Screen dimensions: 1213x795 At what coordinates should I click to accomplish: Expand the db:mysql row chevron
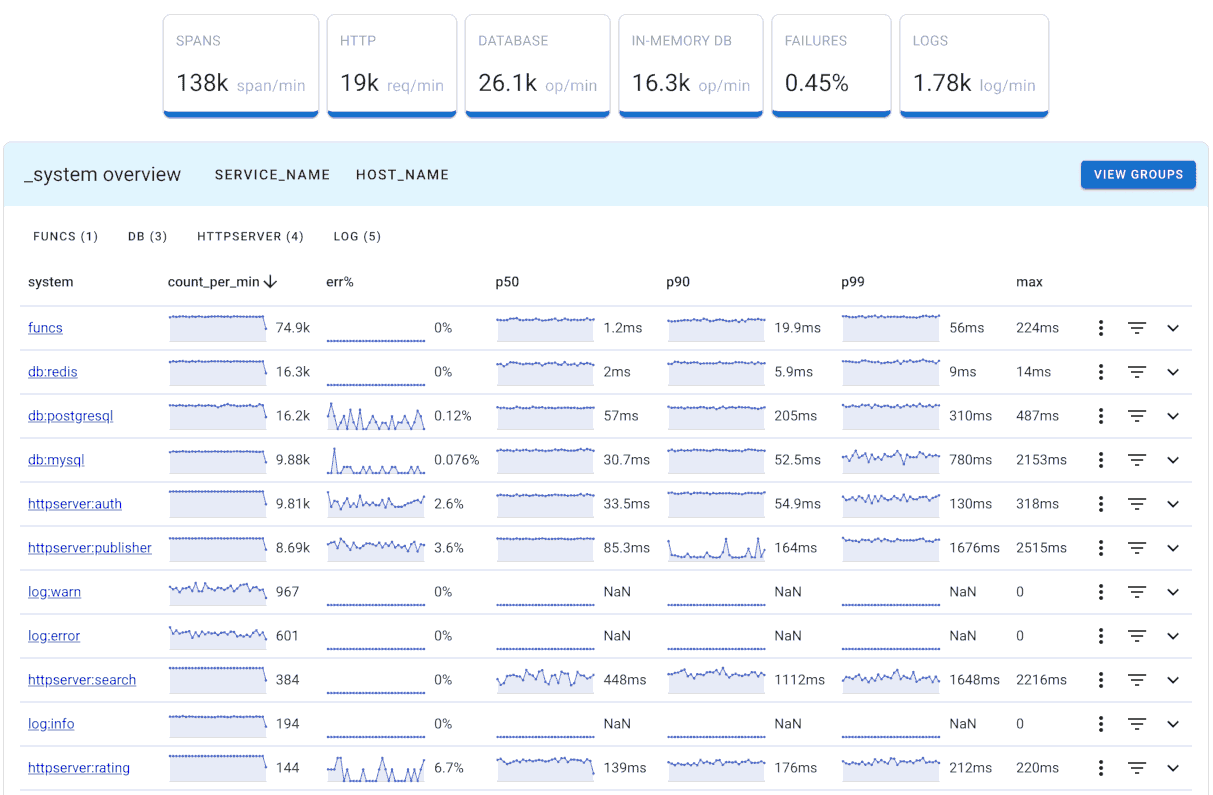click(x=1173, y=460)
